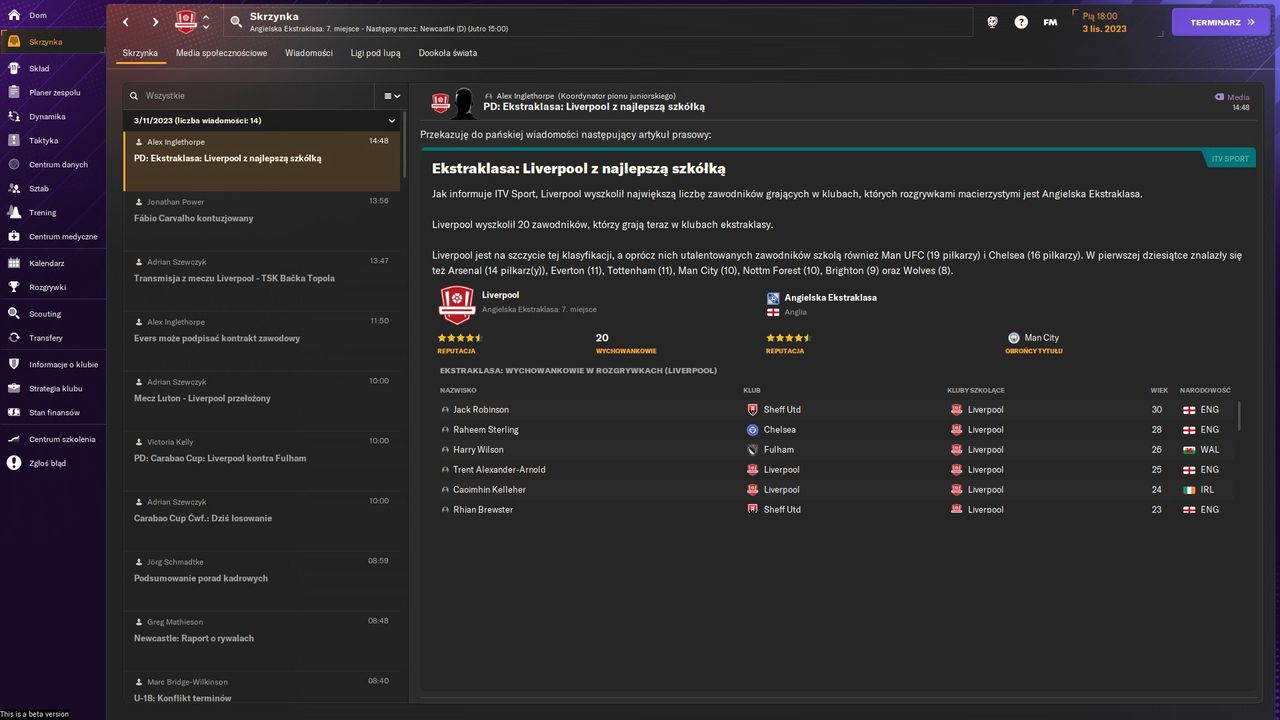Open Dynamika sidebar icon
Viewport: 1280px width, 720px height.
tap(14, 116)
